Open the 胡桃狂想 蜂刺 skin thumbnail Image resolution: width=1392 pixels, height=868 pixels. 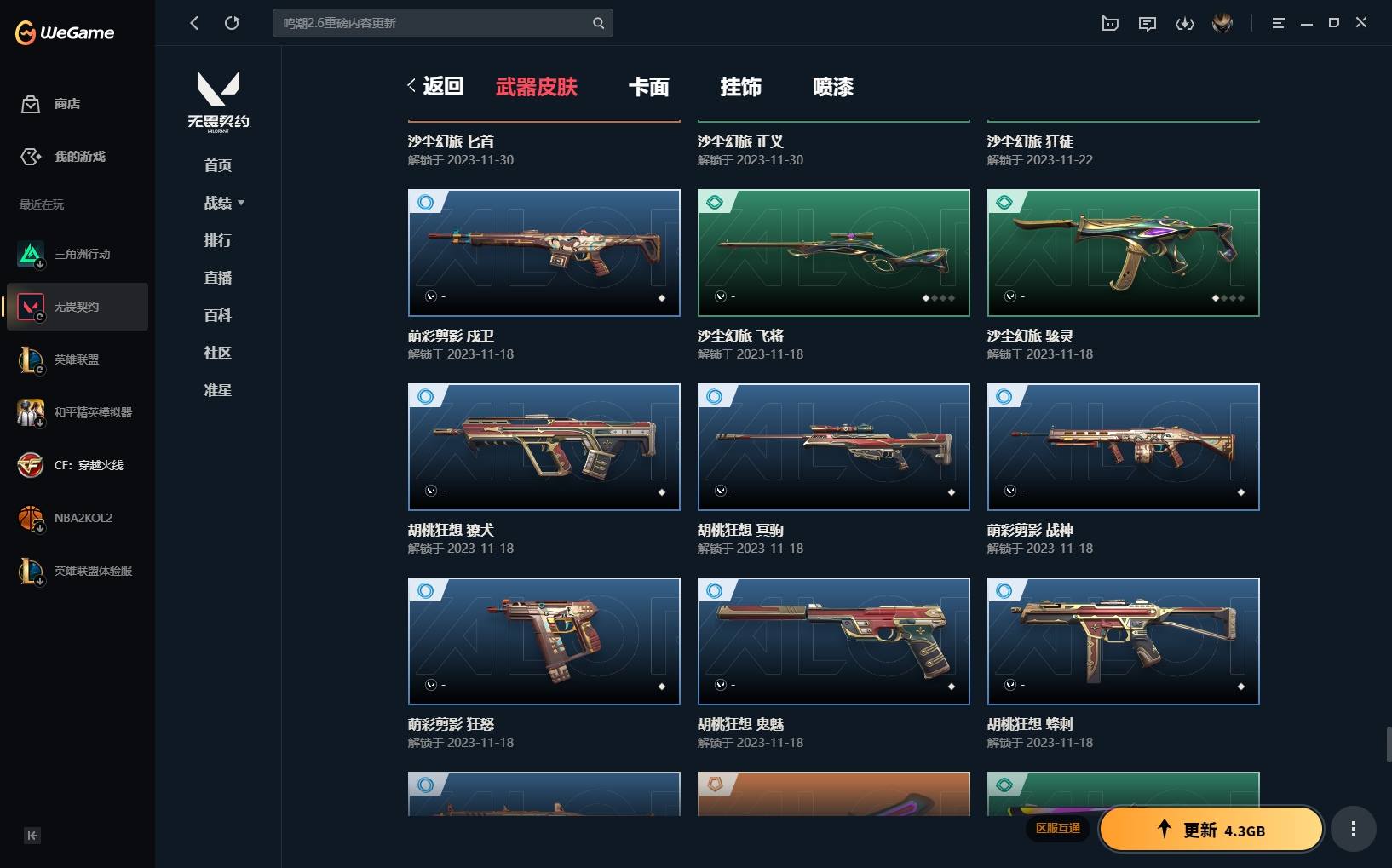pos(1124,641)
